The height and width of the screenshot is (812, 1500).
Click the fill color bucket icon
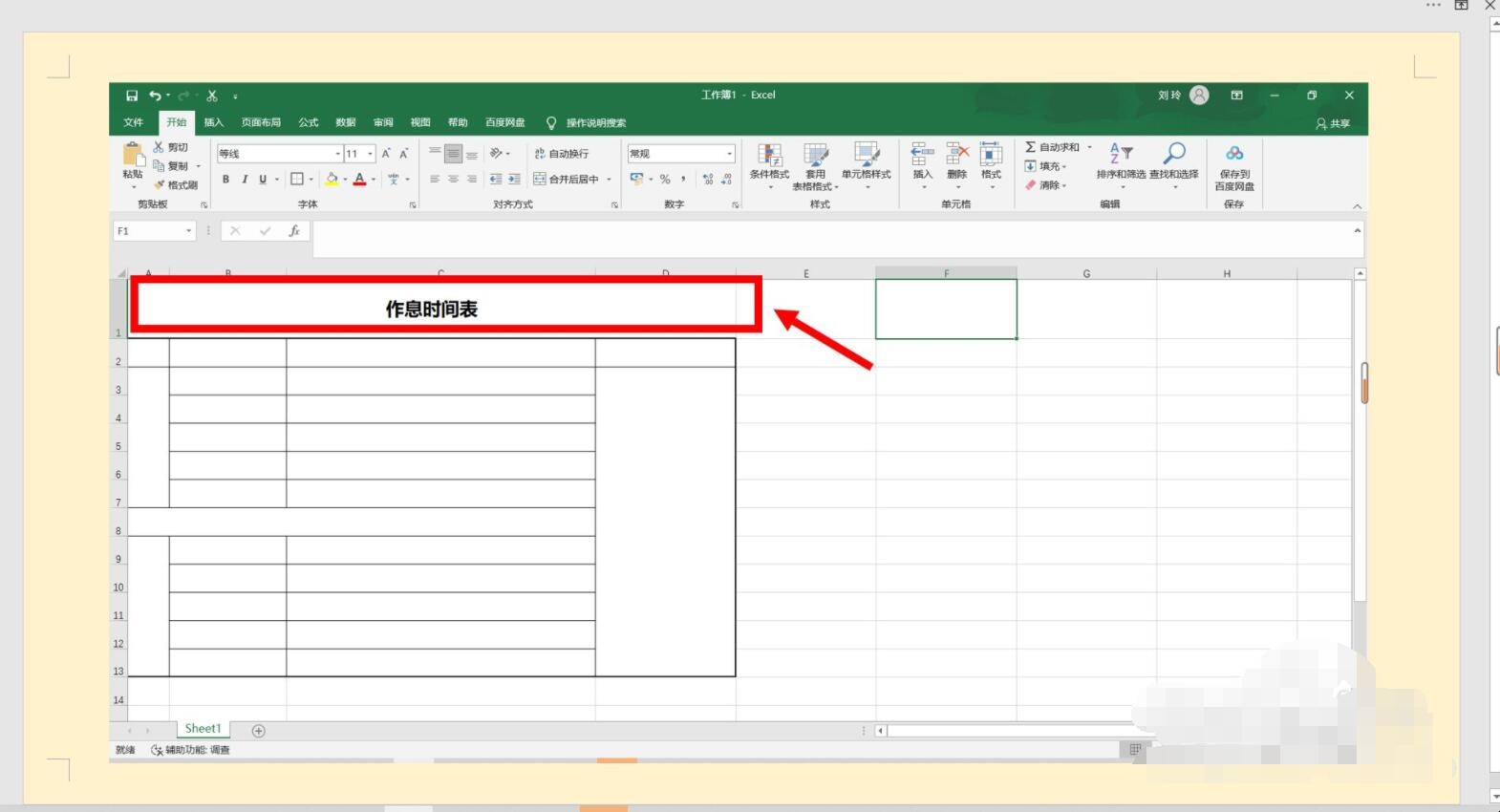click(x=332, y=180)
